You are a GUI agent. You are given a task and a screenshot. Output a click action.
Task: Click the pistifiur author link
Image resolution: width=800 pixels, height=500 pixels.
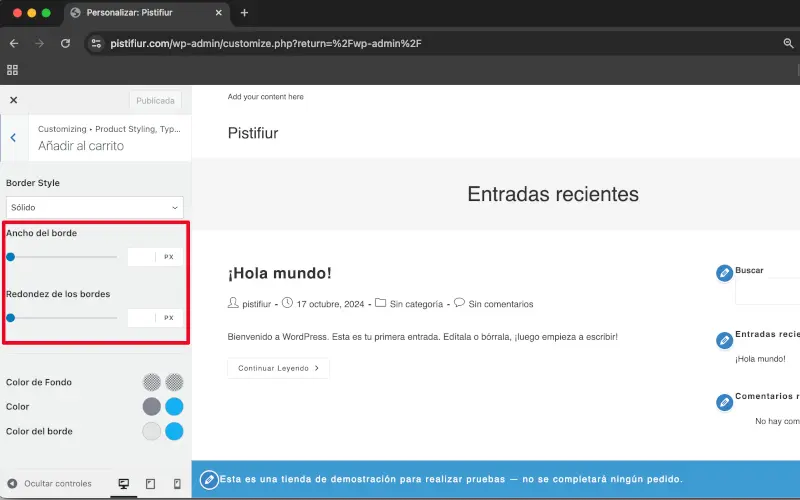(x=257, y=304)
